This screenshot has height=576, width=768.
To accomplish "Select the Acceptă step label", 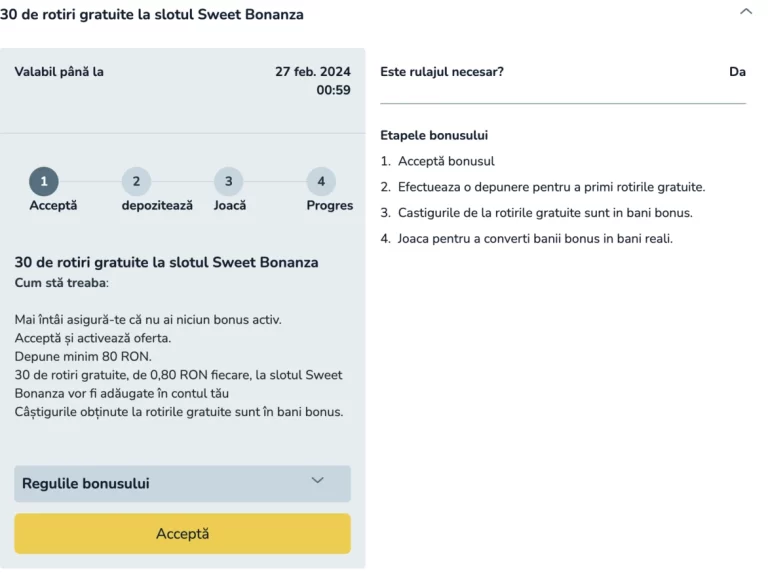I will 53,205.
